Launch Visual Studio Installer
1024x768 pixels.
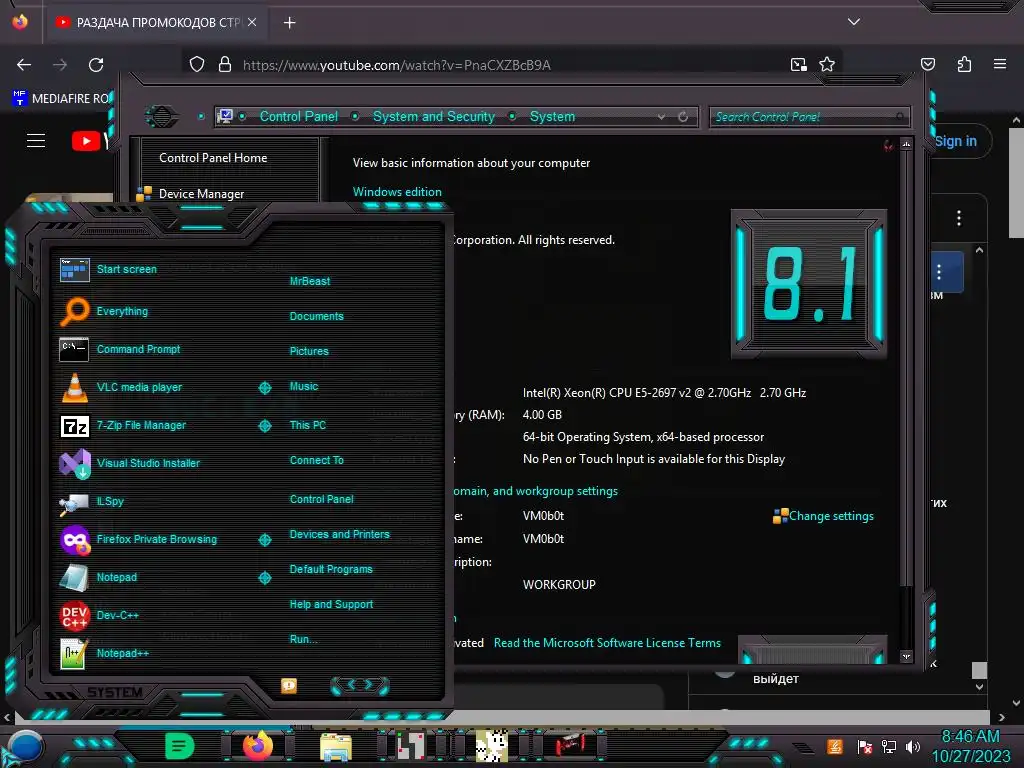coord(129,463)
